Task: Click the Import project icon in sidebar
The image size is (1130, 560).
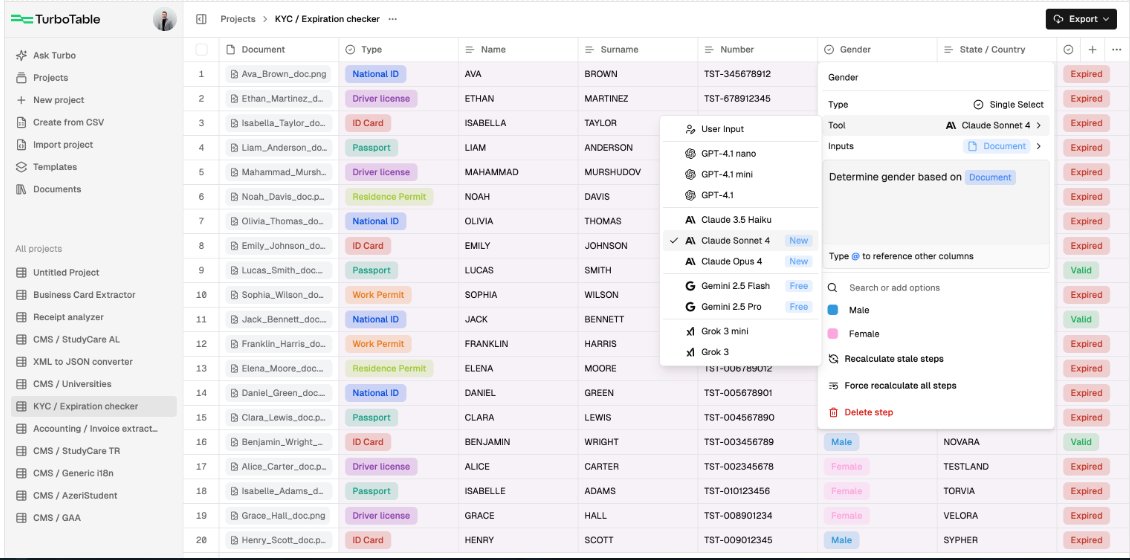Action: click(22, 144)
